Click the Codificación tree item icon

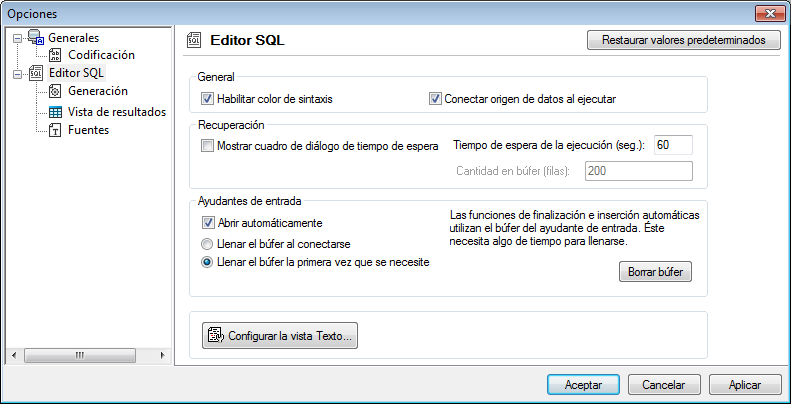[x=56, y=55]
